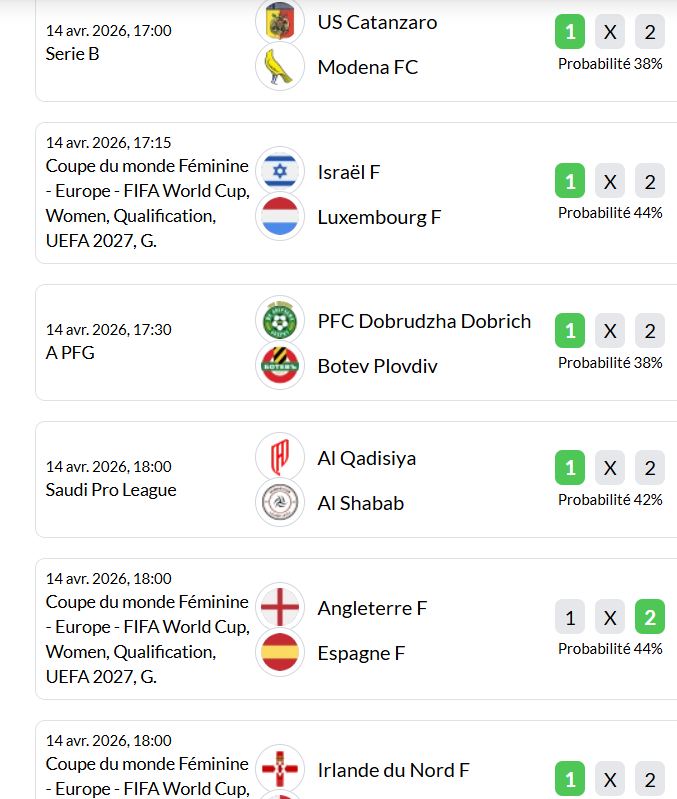Open the Angleterre F team link
Screen dimensions: 677x799
[372, 608]
